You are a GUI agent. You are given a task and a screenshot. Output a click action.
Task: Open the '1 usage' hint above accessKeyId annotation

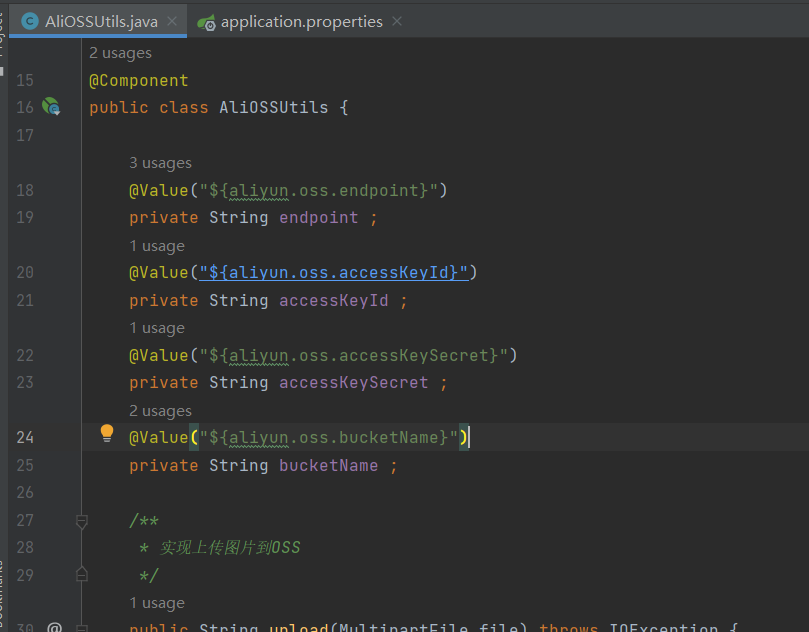pyautogui.click(x=157, y=246)
